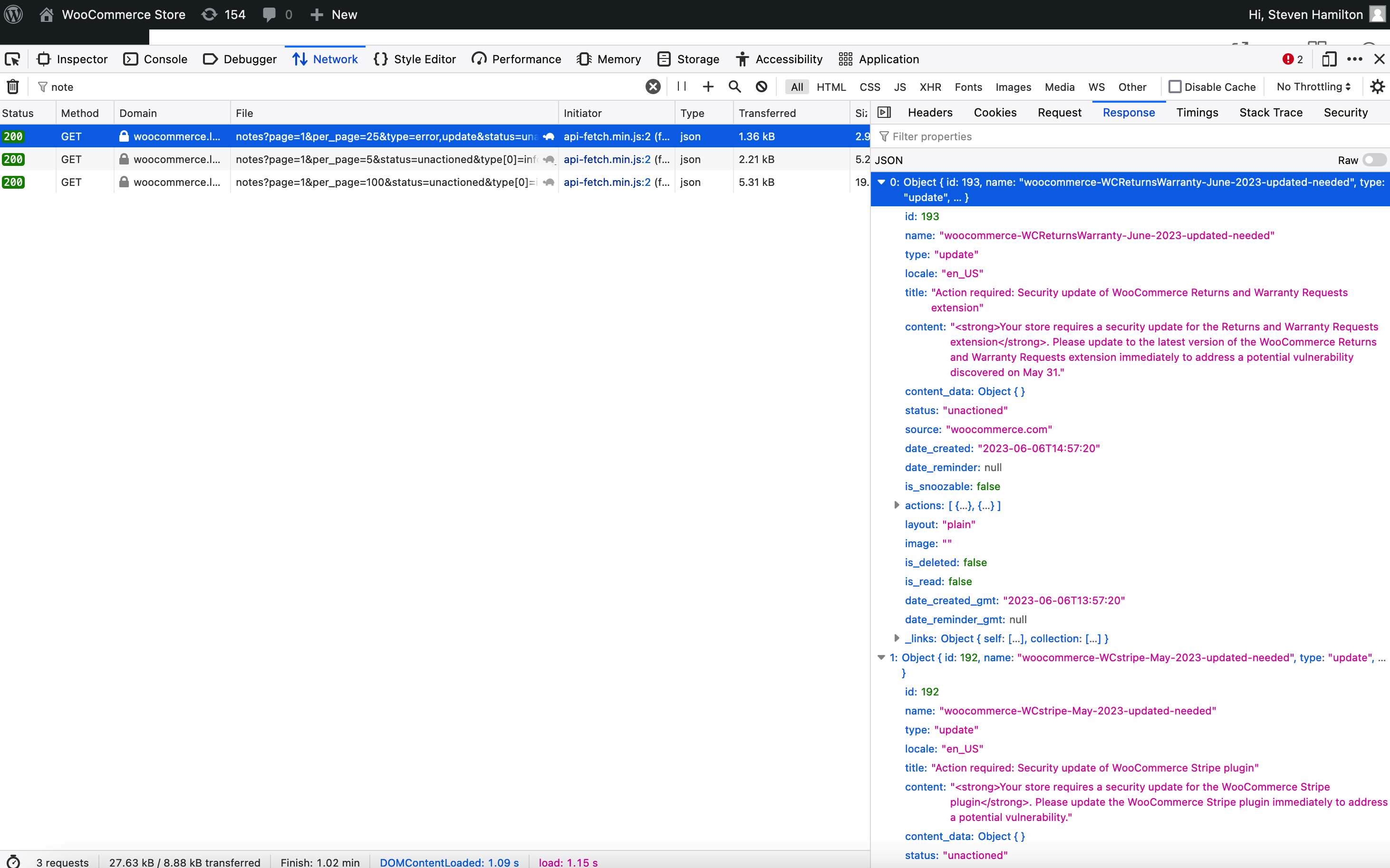Screen dimensions: 1390x868
Task: Toggle responsive design mode icon
Action: click(x=1328, y=59)
